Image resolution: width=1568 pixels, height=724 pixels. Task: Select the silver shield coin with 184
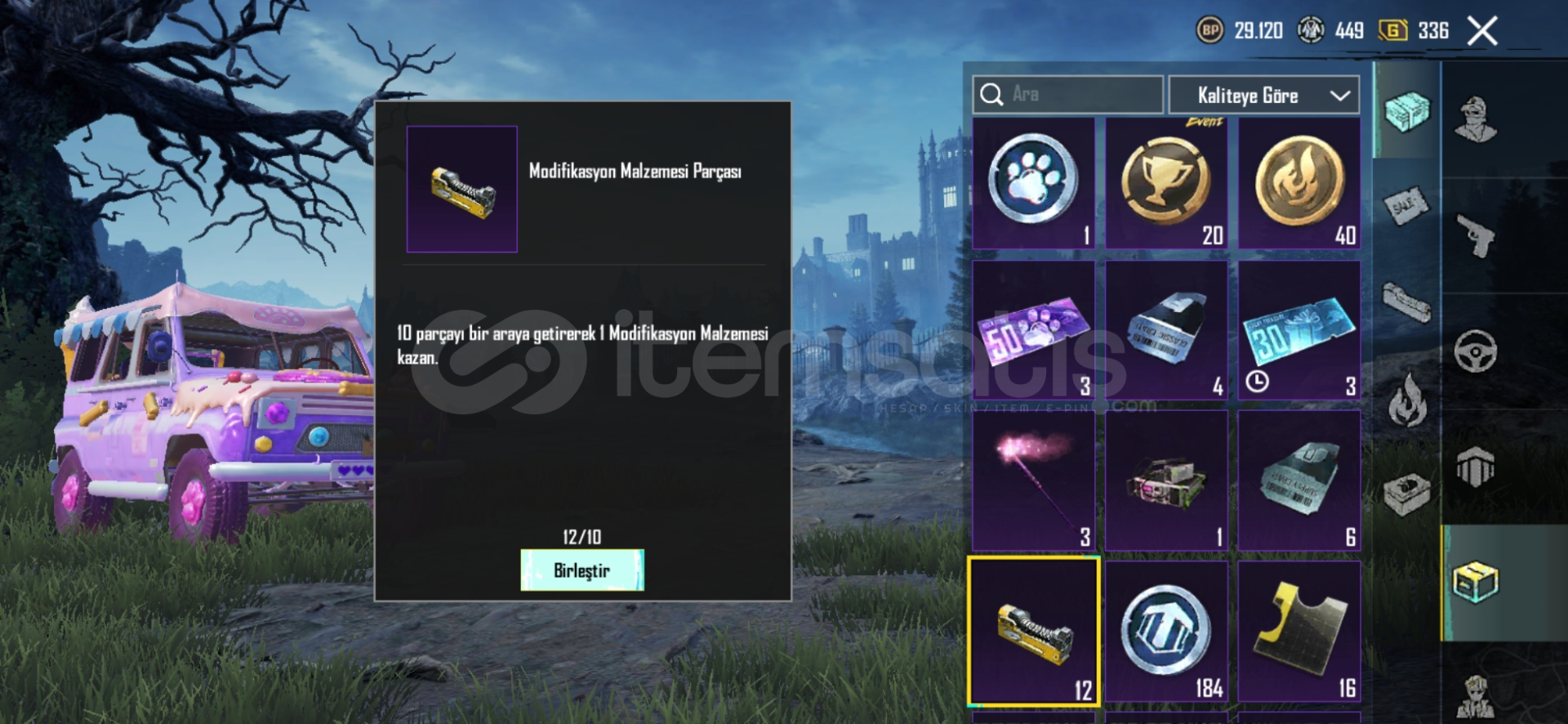pyautogui.click(x=1166, y=632)
